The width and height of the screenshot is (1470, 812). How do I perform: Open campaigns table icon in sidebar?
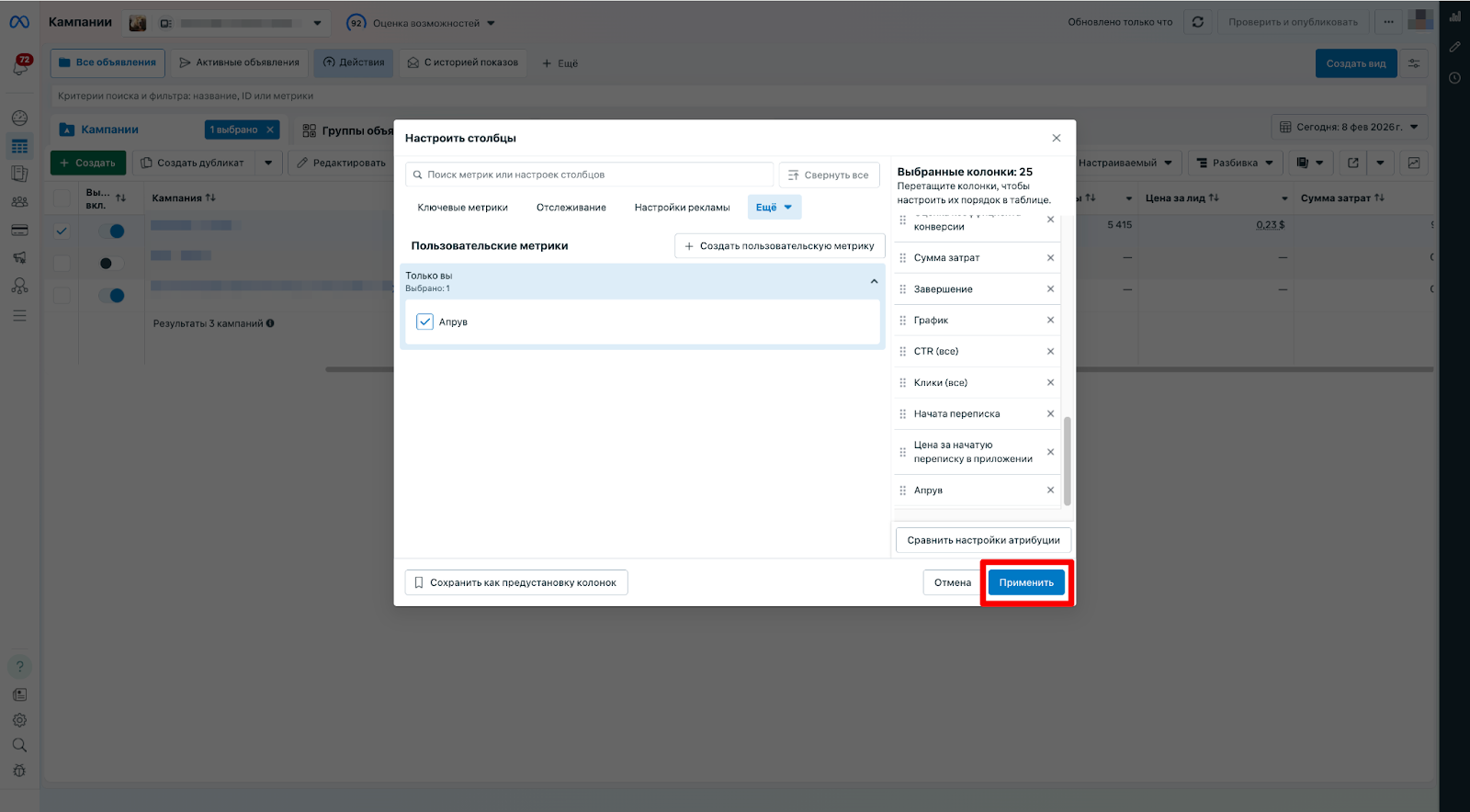[x=19, y=146]
